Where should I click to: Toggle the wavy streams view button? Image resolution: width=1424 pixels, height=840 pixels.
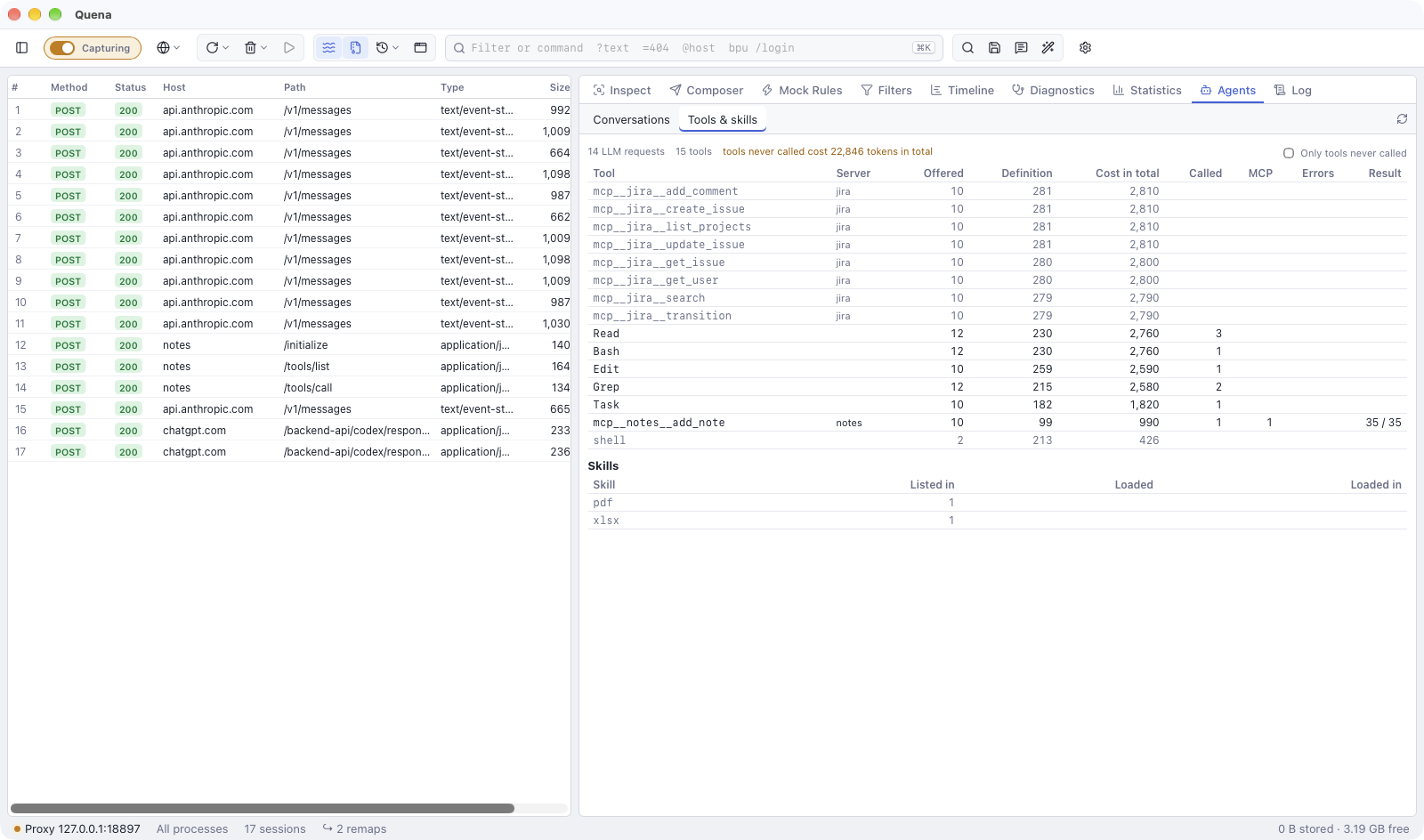tap(329, 48)
